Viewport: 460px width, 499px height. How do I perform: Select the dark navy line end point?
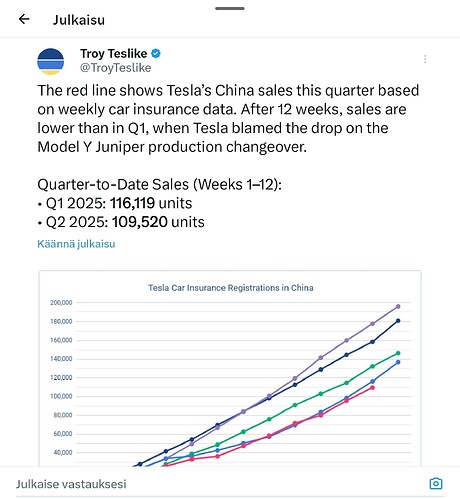coord(398,321)
